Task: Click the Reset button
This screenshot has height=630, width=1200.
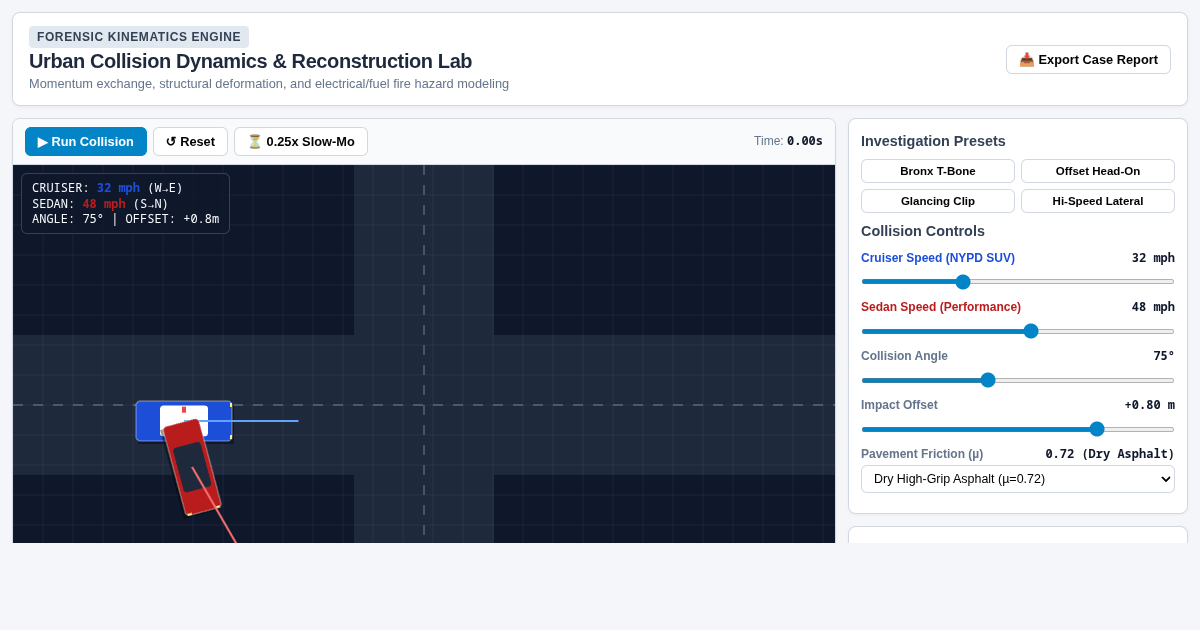Action: pos(190,142)
